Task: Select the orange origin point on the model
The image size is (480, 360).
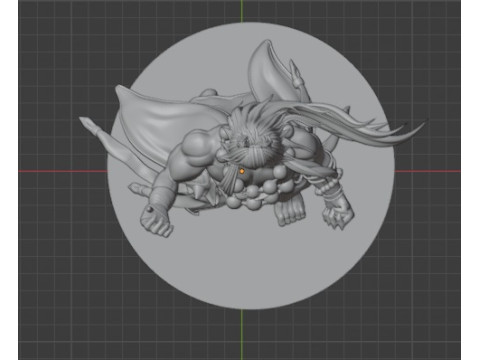Action: pos(242,171)
